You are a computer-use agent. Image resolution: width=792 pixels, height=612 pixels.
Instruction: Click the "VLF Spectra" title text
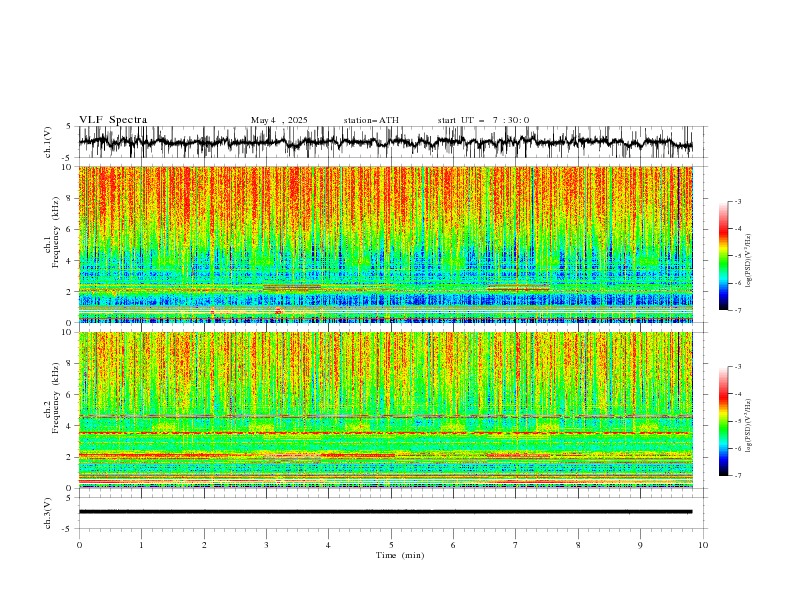(113, 120)
